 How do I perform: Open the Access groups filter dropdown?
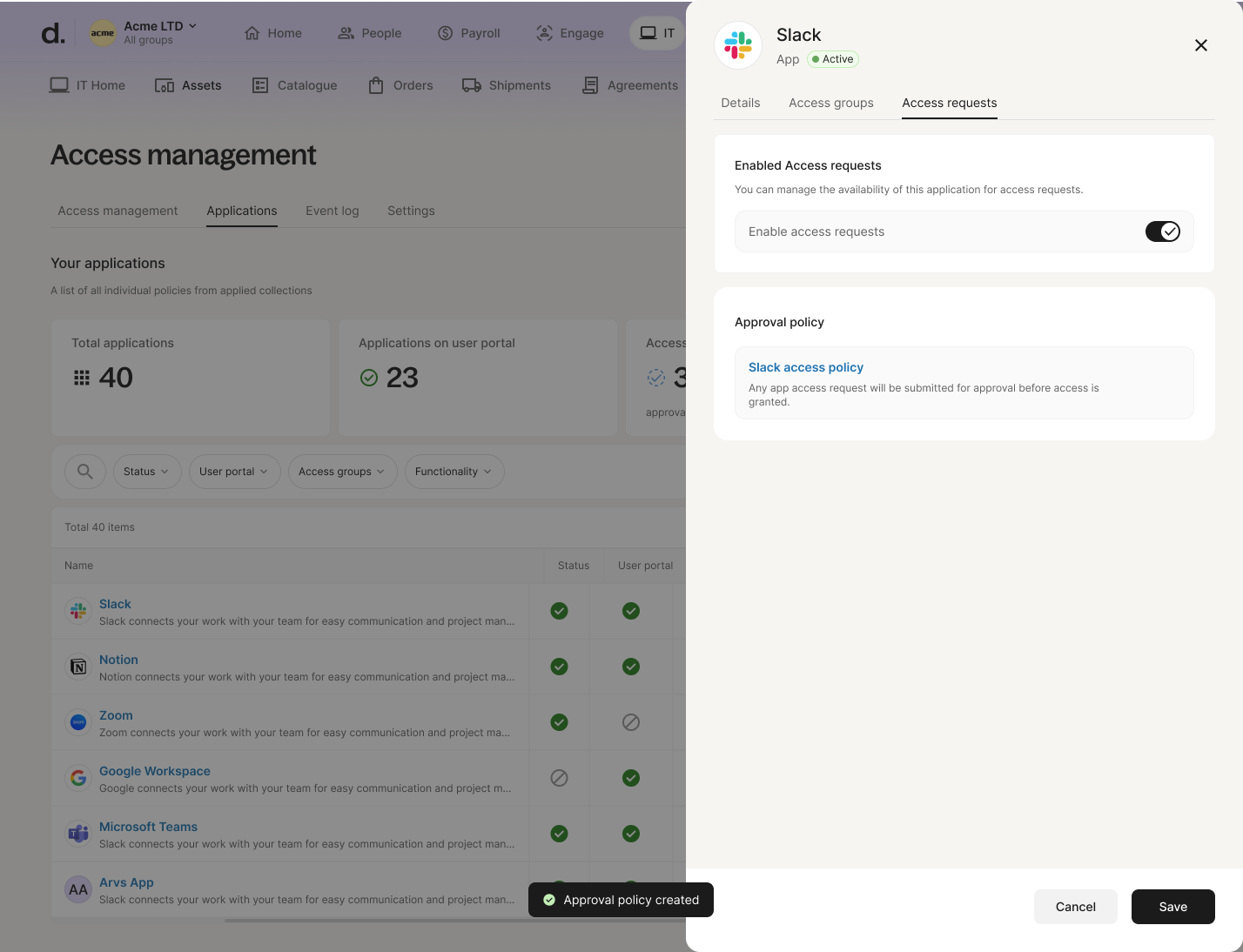342,472
